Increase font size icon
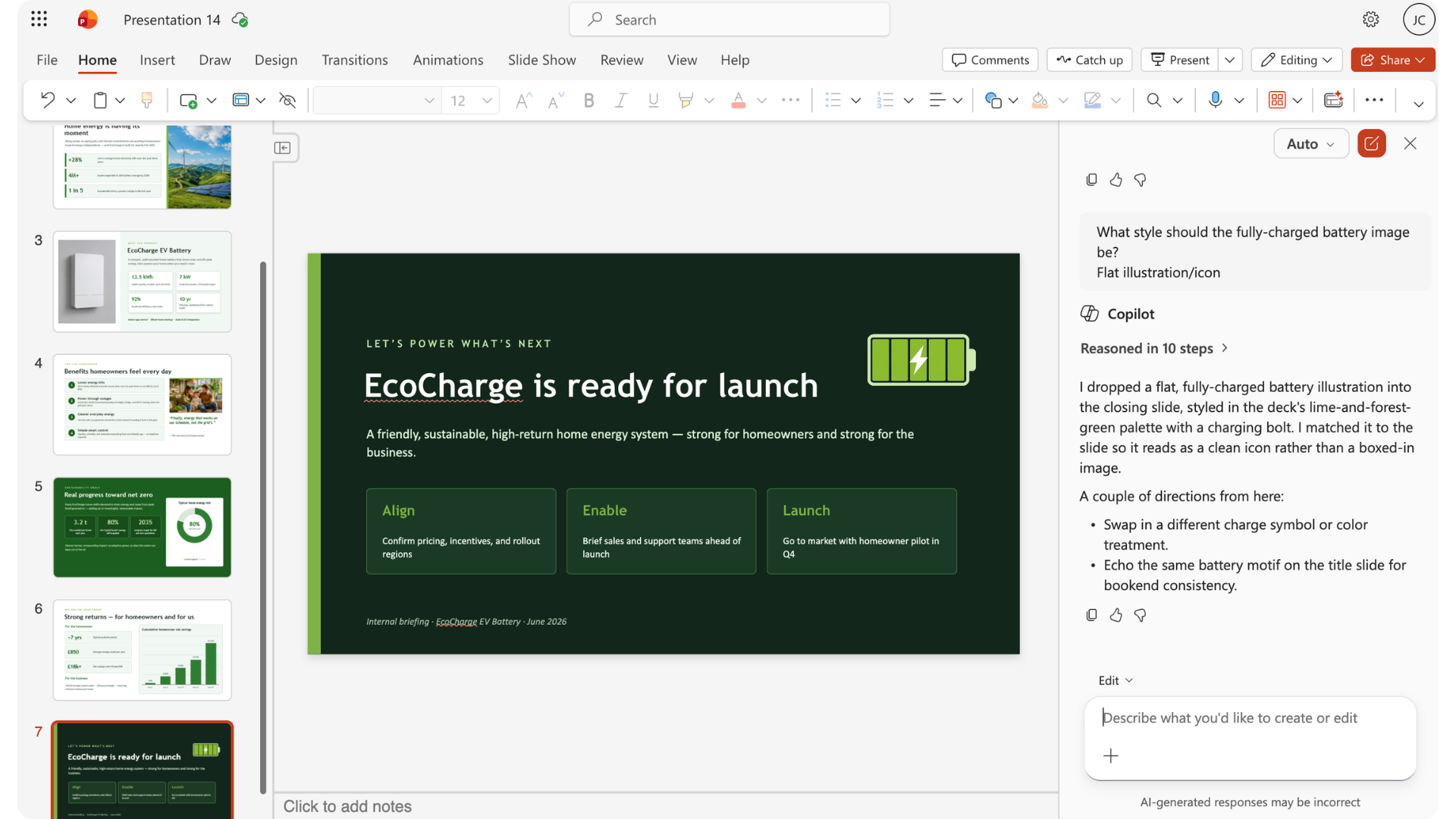The height and width of the screenshot is (819, 1456). 523,100
